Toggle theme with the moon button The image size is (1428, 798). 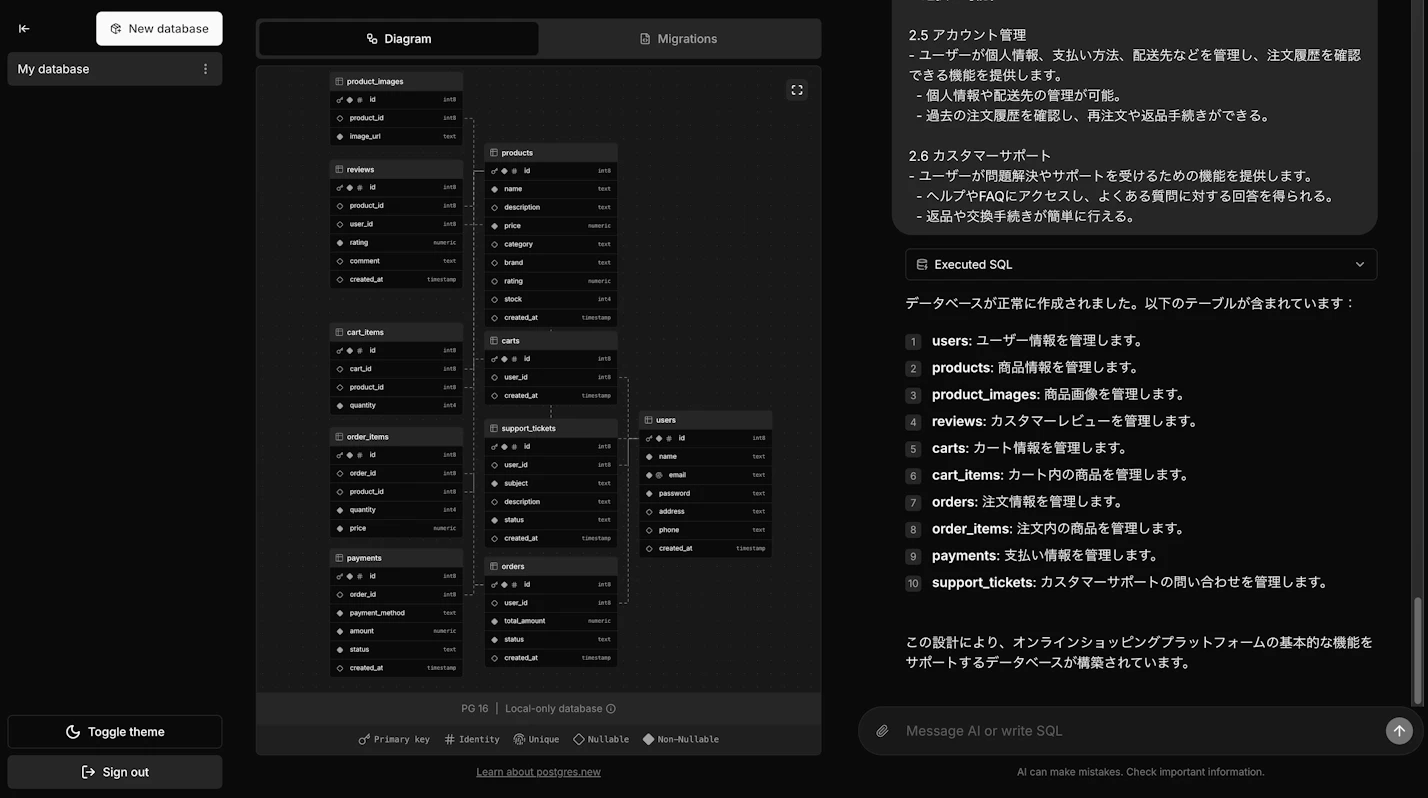(x=114, y=731)
